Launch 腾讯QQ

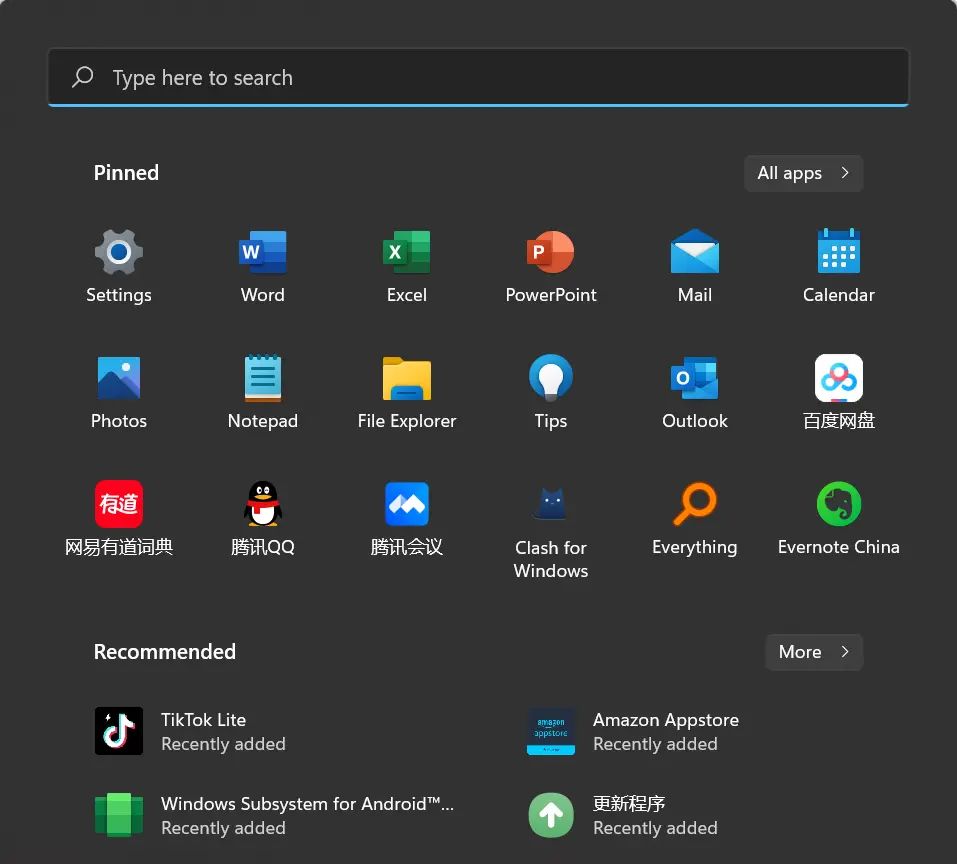(x=262, y=515)
